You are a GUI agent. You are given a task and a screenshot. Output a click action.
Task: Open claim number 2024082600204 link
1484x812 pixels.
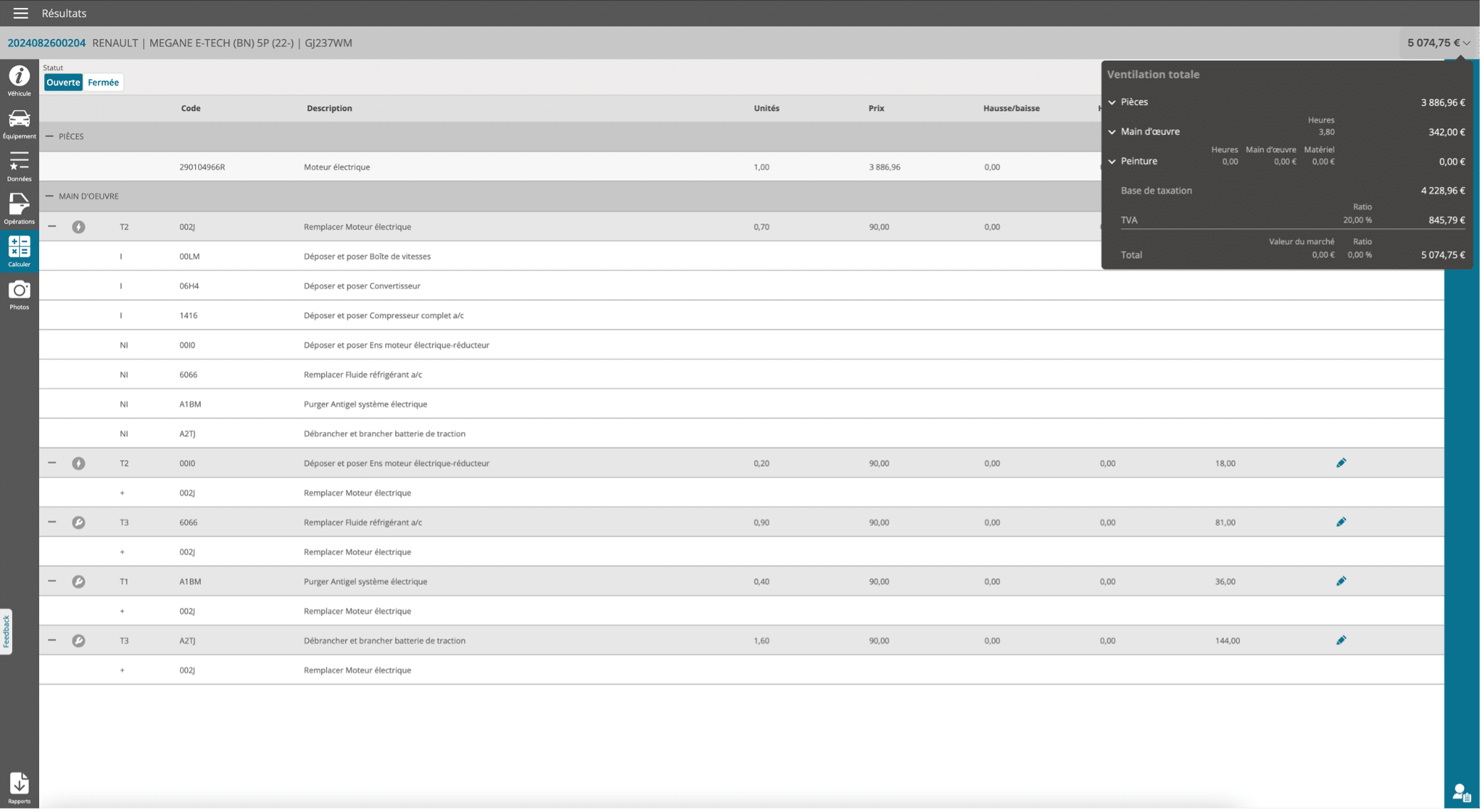coord(46,43)
